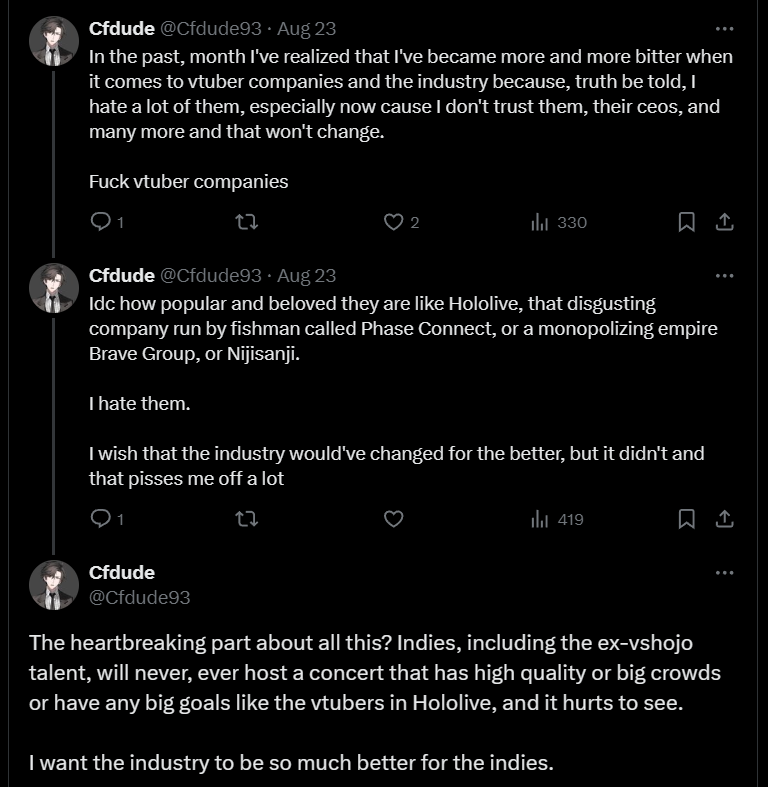Open Cfdude's avatar on the first tweet
This screenshot has height=787, width=768.
[x=53, y=42]
